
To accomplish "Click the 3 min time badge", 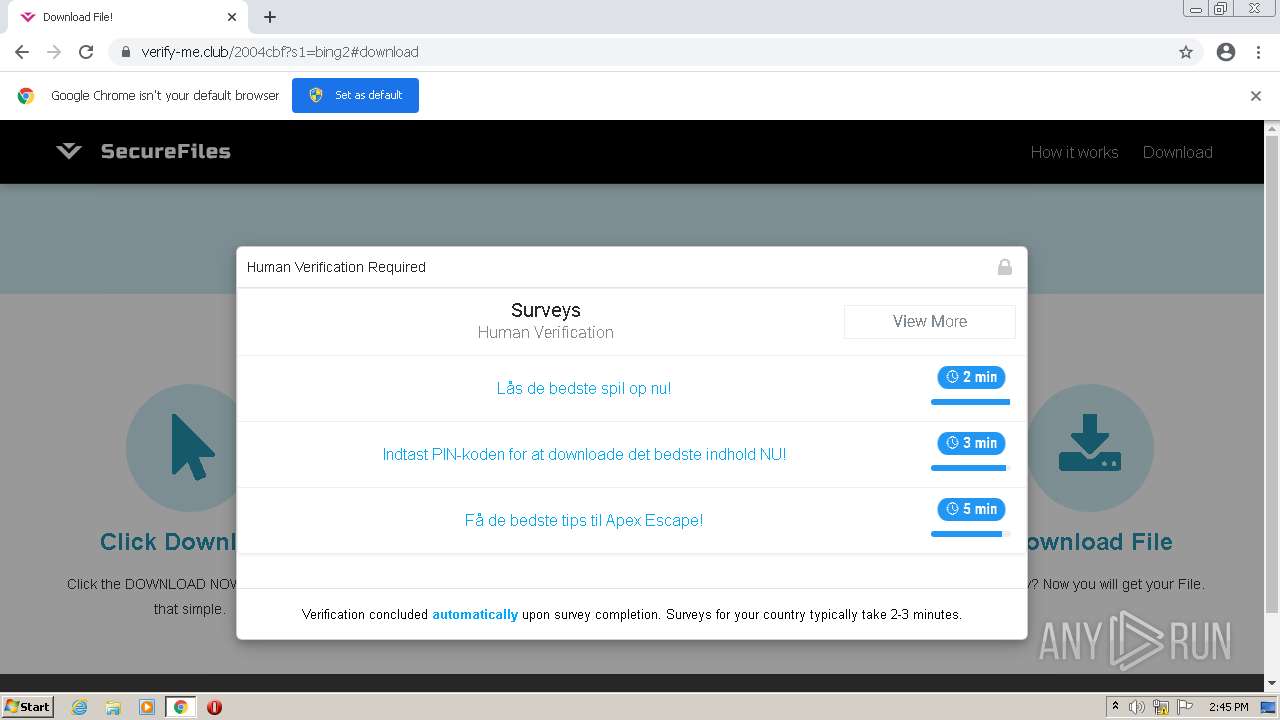I will pos(971,443).
